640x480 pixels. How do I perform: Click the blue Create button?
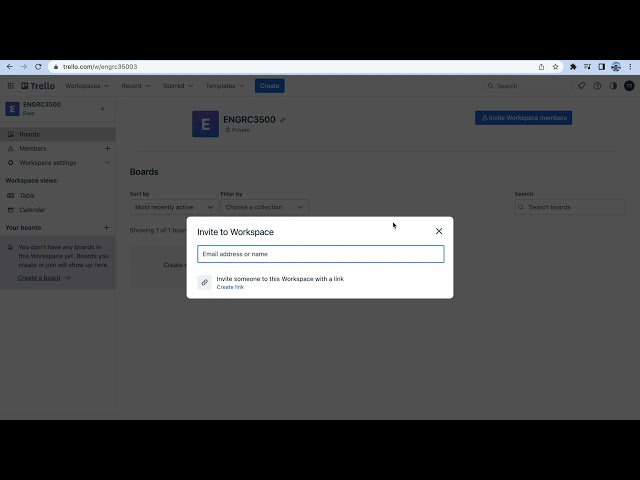tap(270, 86)
